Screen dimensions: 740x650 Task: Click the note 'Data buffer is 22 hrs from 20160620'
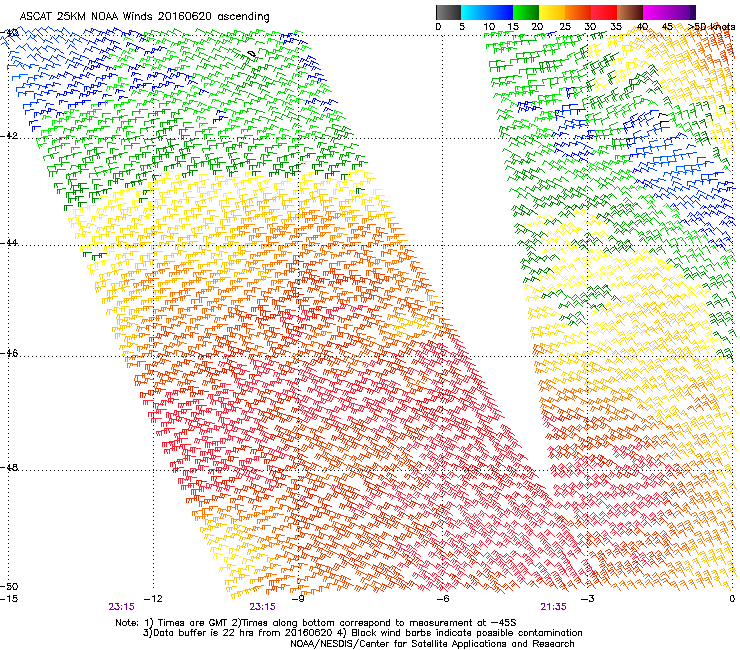[x=241, y=633]
